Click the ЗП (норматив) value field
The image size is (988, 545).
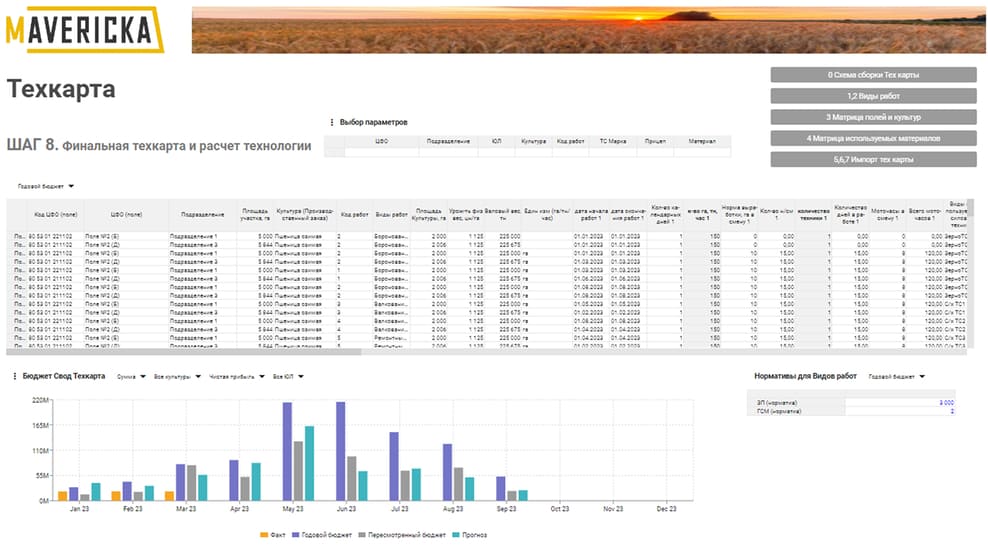900,402
